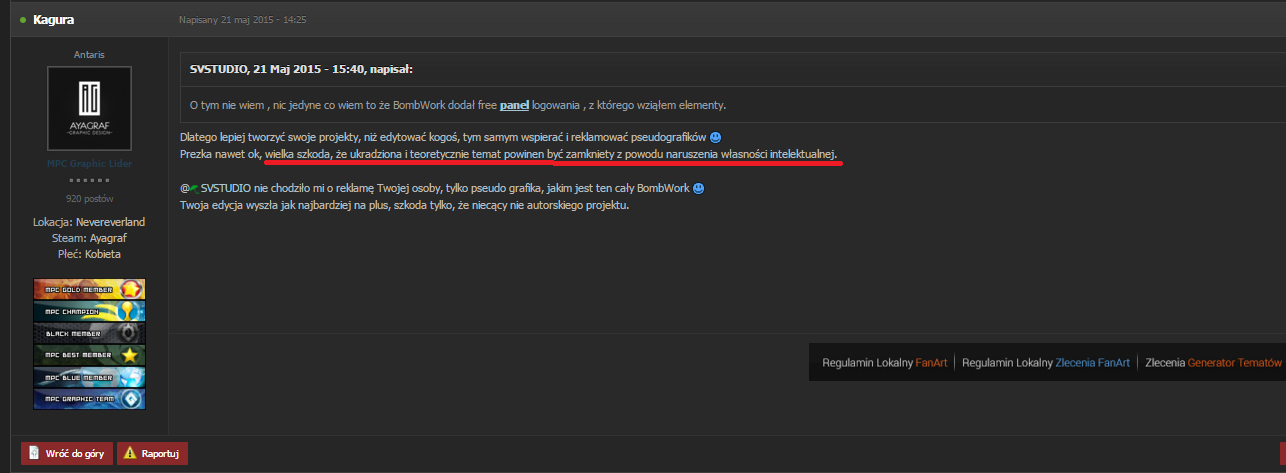Click the @SVSTUDIO mention in the post

point(226,188)
